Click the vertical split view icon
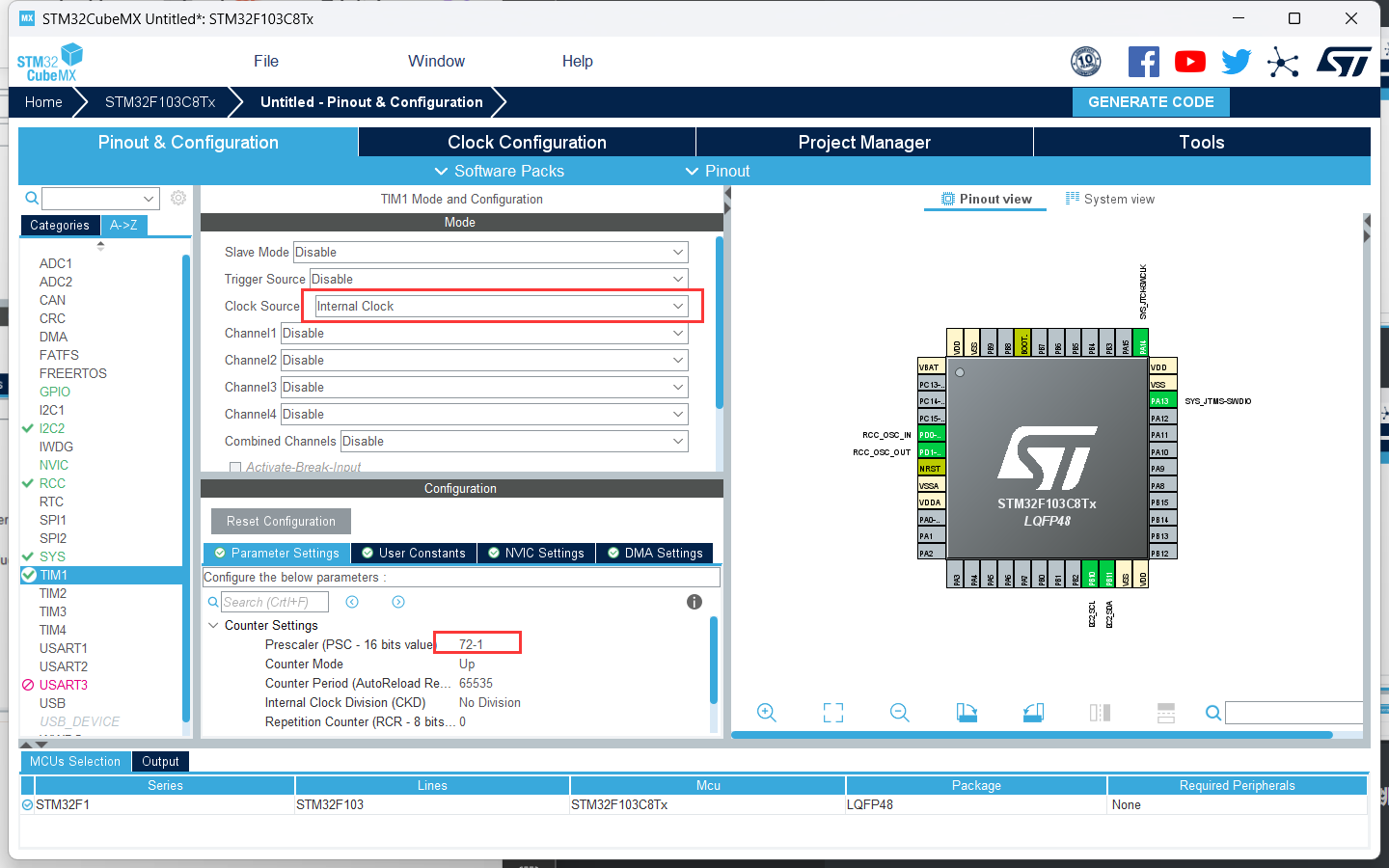The image size is (1389, 868). [1100, 713]
